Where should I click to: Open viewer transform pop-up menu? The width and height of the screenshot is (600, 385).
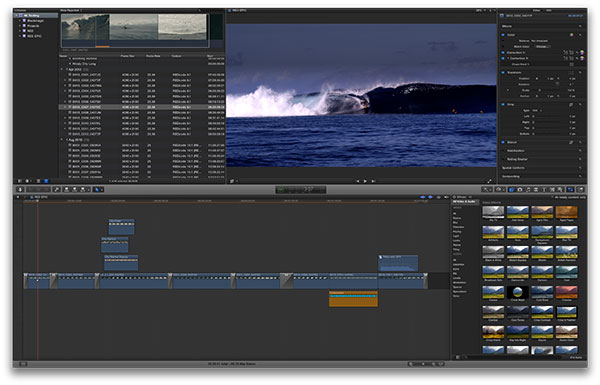coord(233,181)
